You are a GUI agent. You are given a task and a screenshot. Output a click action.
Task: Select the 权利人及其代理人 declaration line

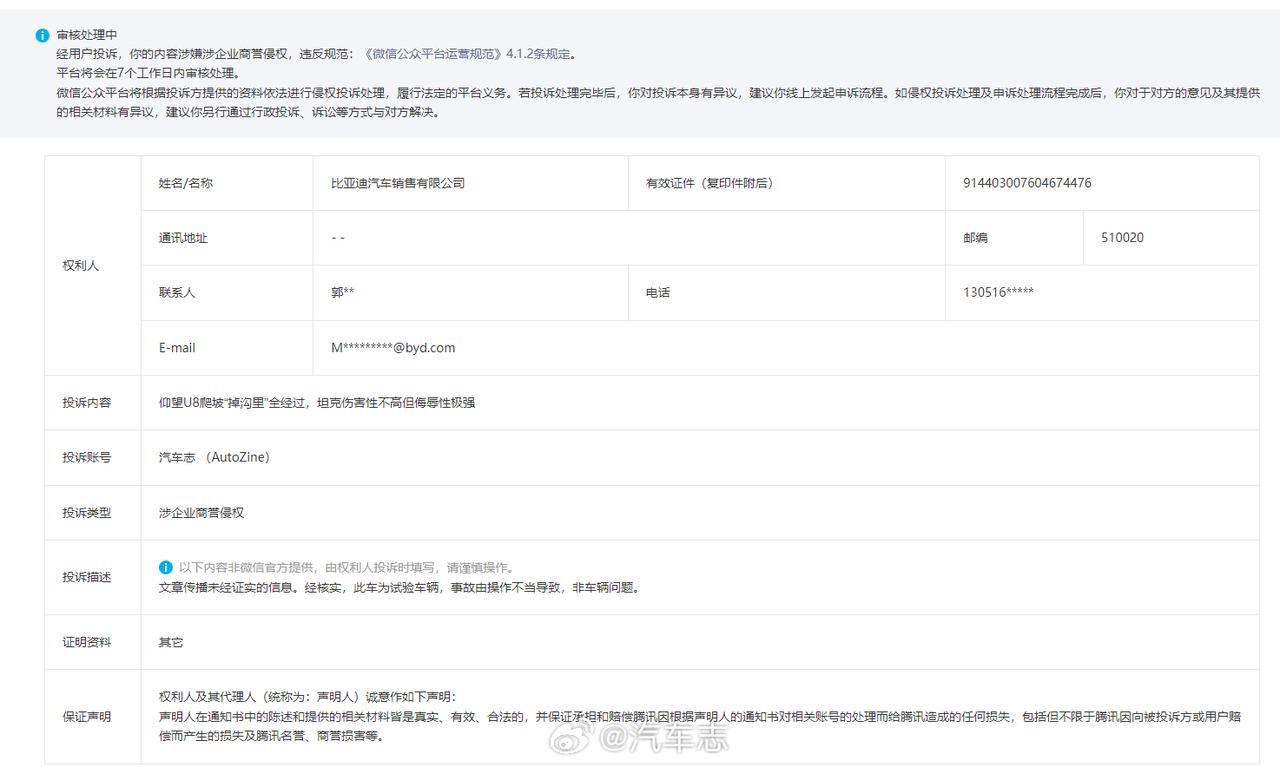[x=307, y=697]
